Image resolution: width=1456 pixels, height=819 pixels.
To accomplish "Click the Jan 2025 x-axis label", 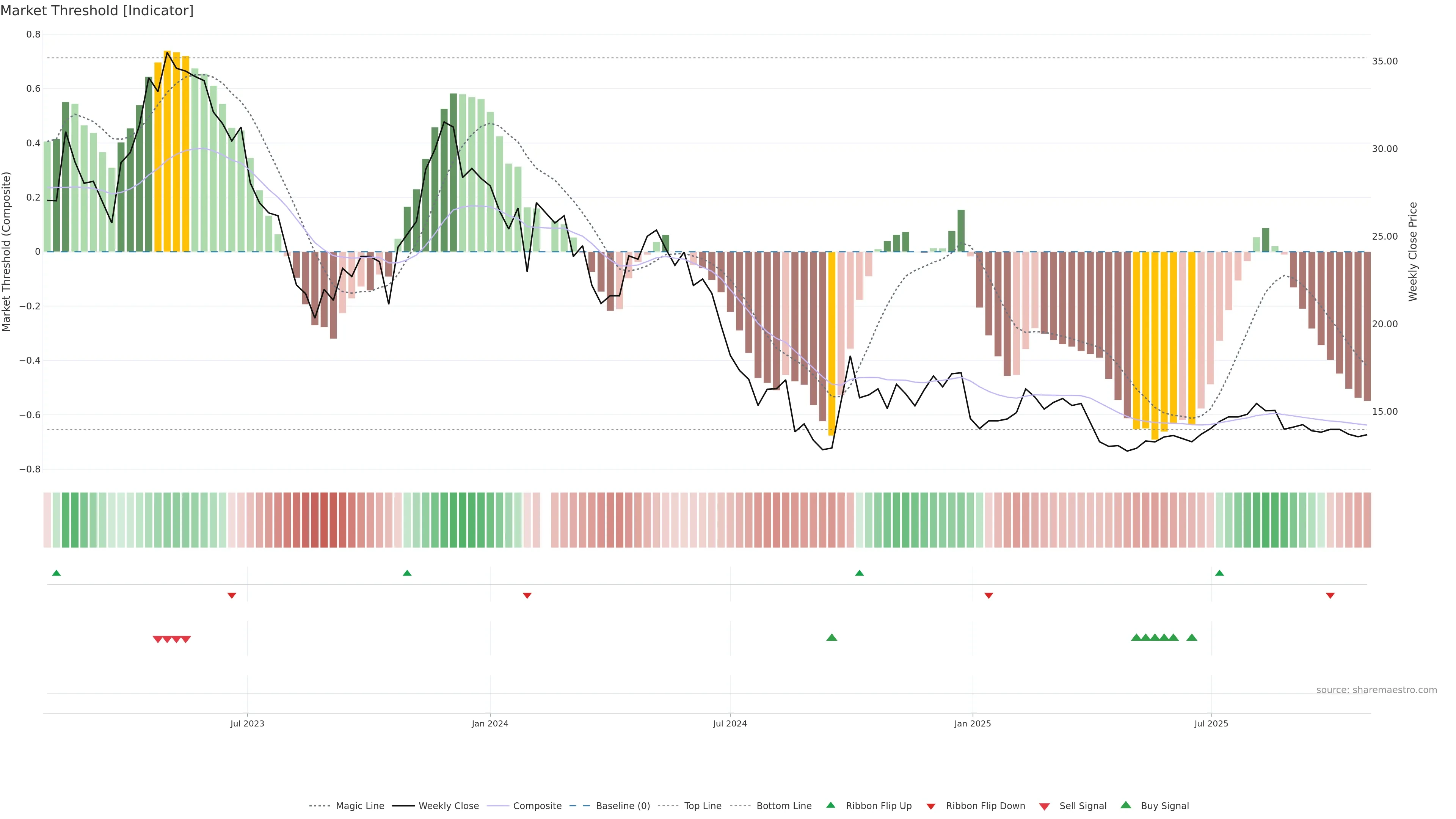I will pos(972,723).
